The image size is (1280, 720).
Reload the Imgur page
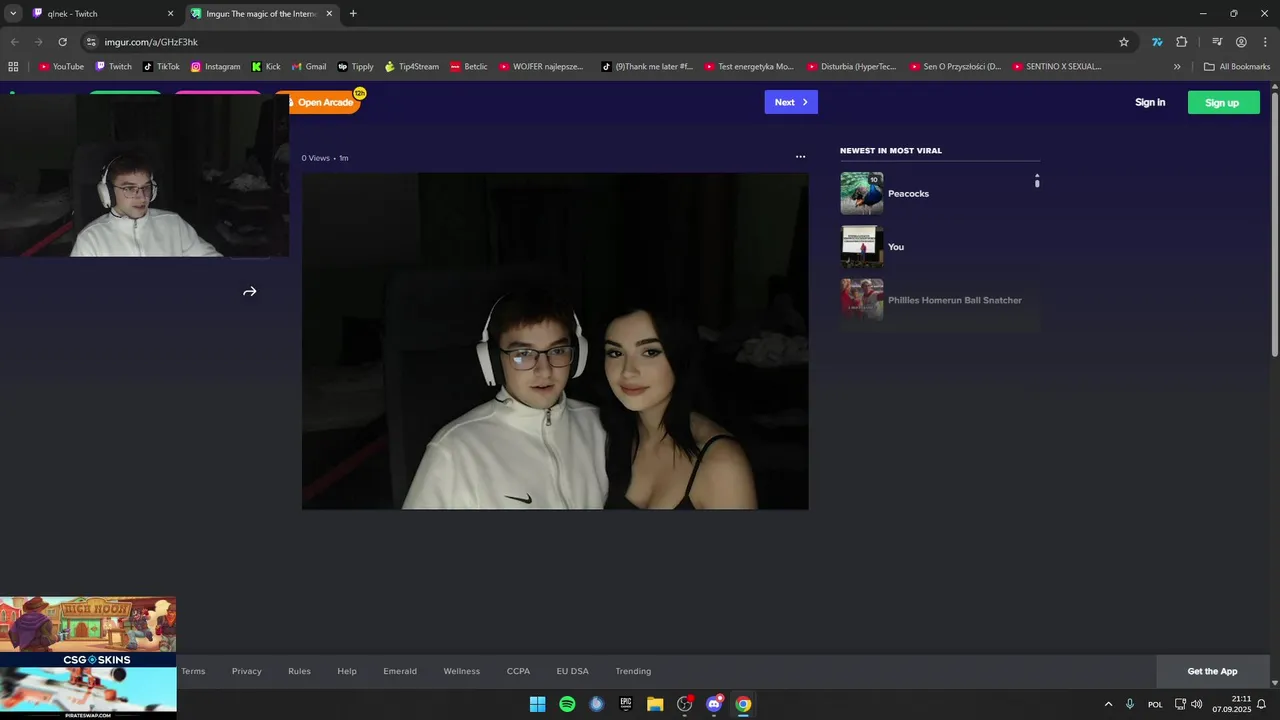62,42
